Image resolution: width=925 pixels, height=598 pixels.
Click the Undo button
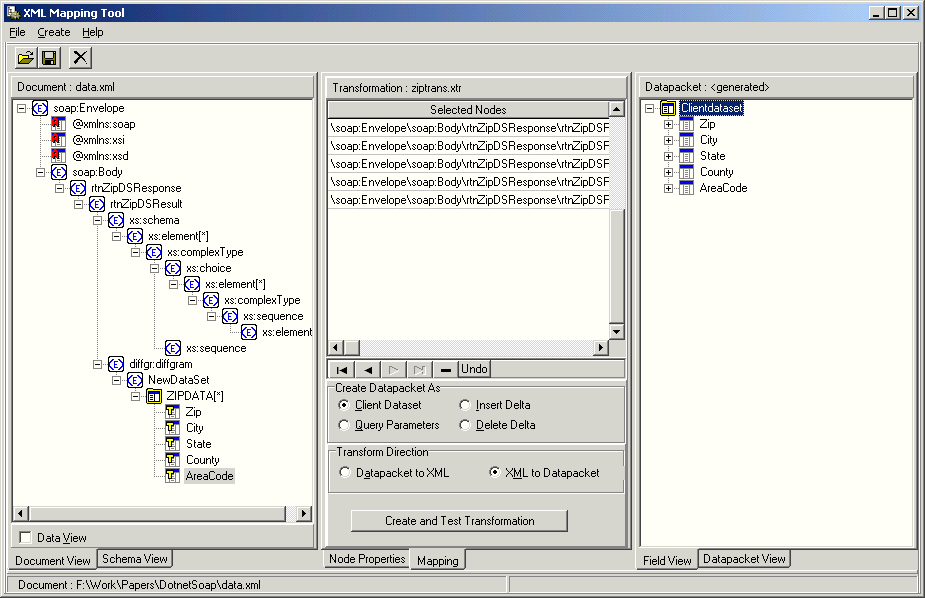click(x=473, y=368)
